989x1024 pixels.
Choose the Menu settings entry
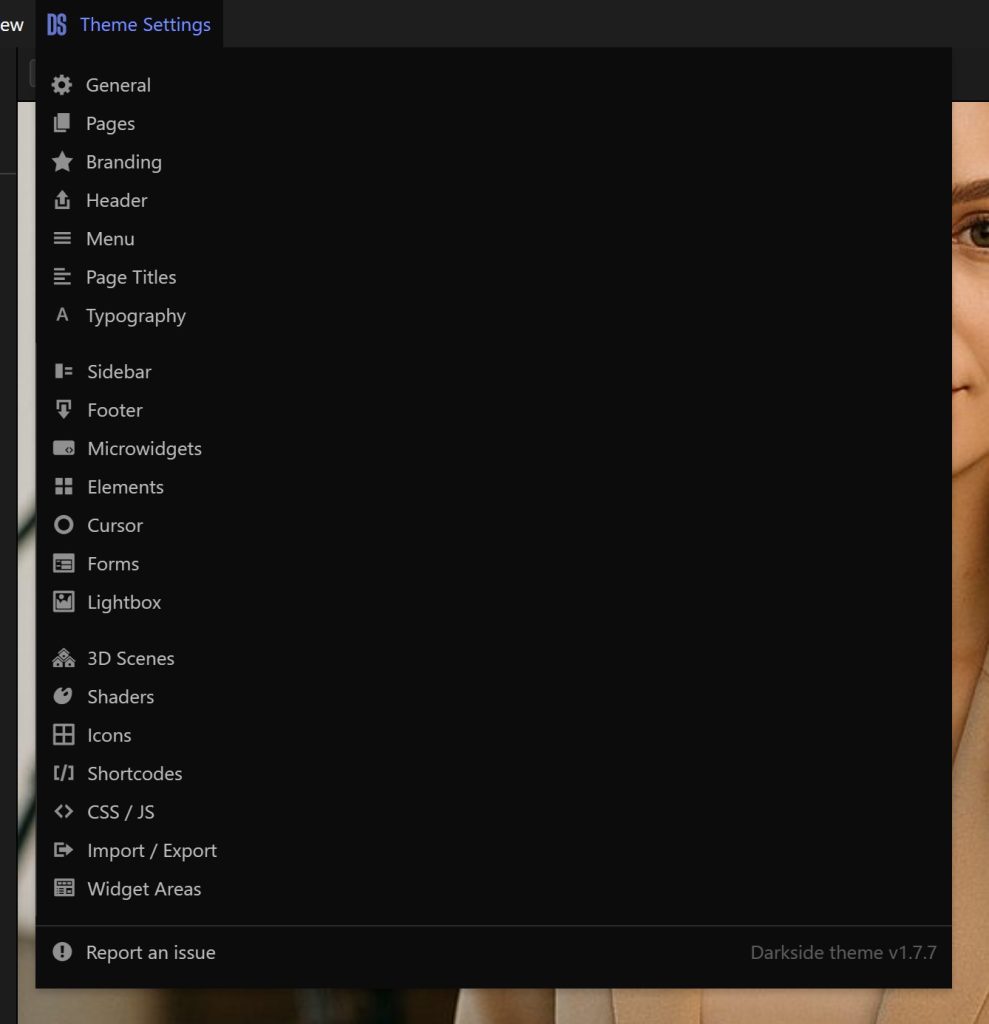110,239
